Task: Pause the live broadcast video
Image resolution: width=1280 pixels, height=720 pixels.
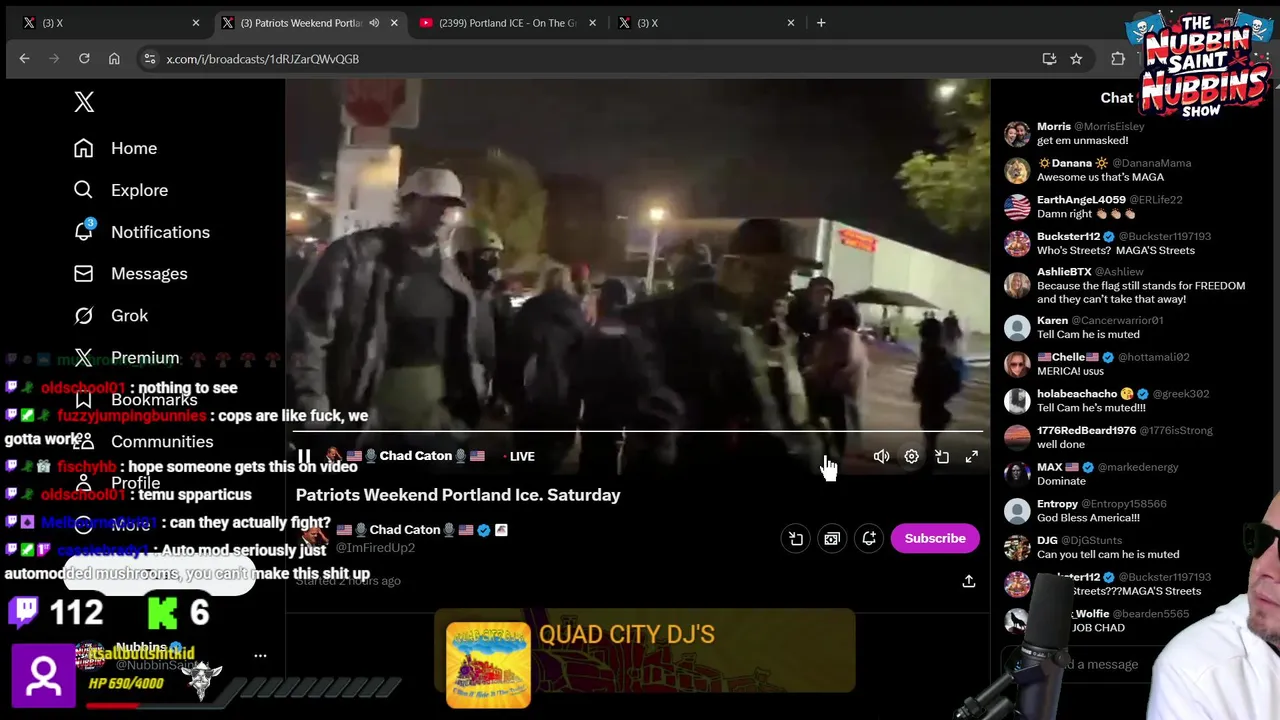Action: [304, 456]
